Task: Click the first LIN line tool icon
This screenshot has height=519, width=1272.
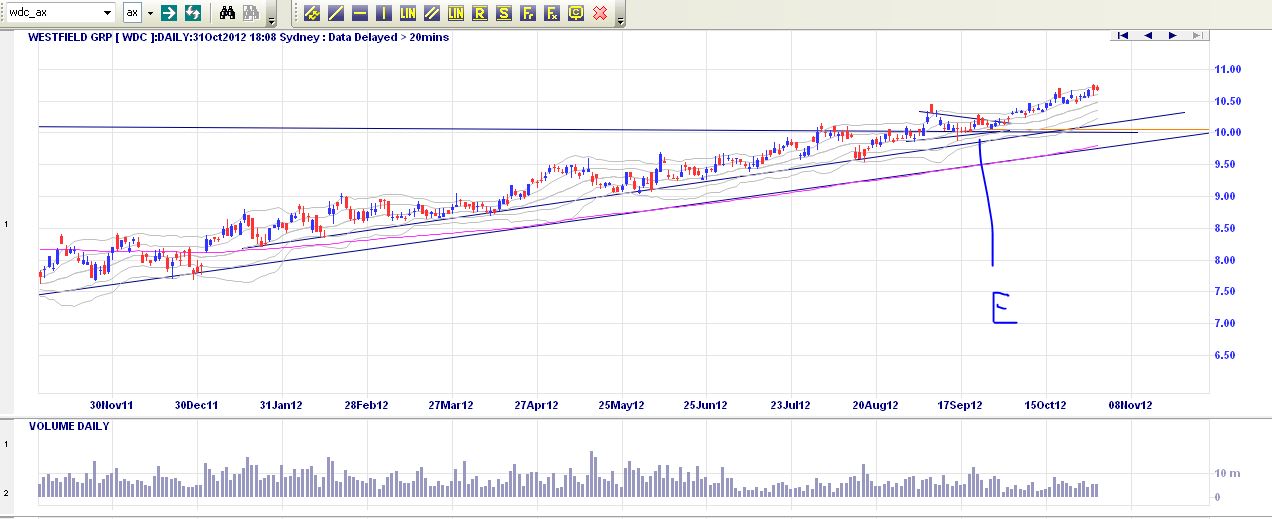Action: (x=408, y=13)
